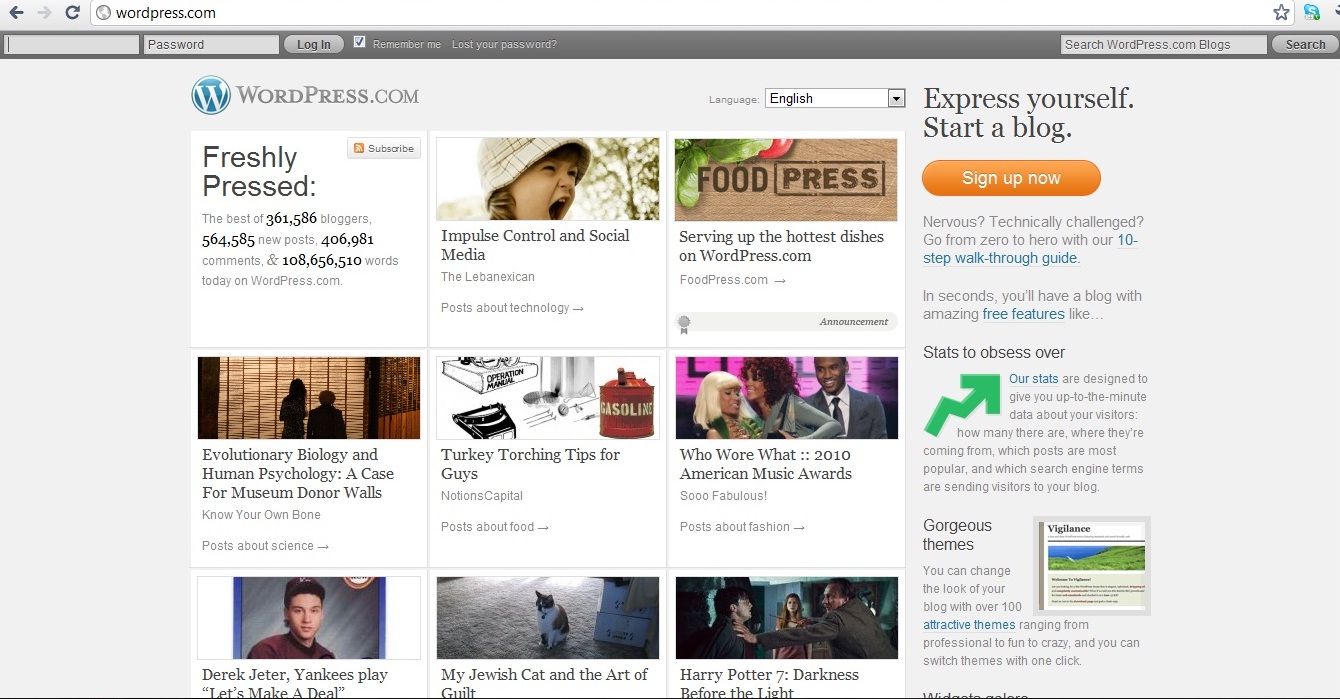This screenshot has height=699, width=1340.
Task: Open the cat photo thumbnail
Action: tap(548, 618)
